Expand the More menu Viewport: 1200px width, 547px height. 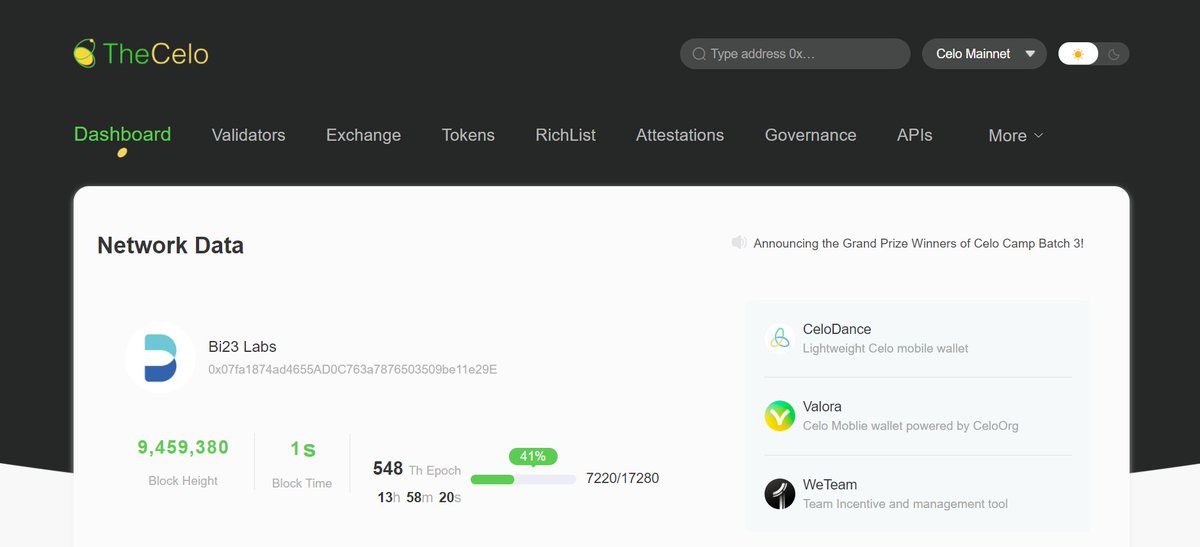(x=1015, y=135)
